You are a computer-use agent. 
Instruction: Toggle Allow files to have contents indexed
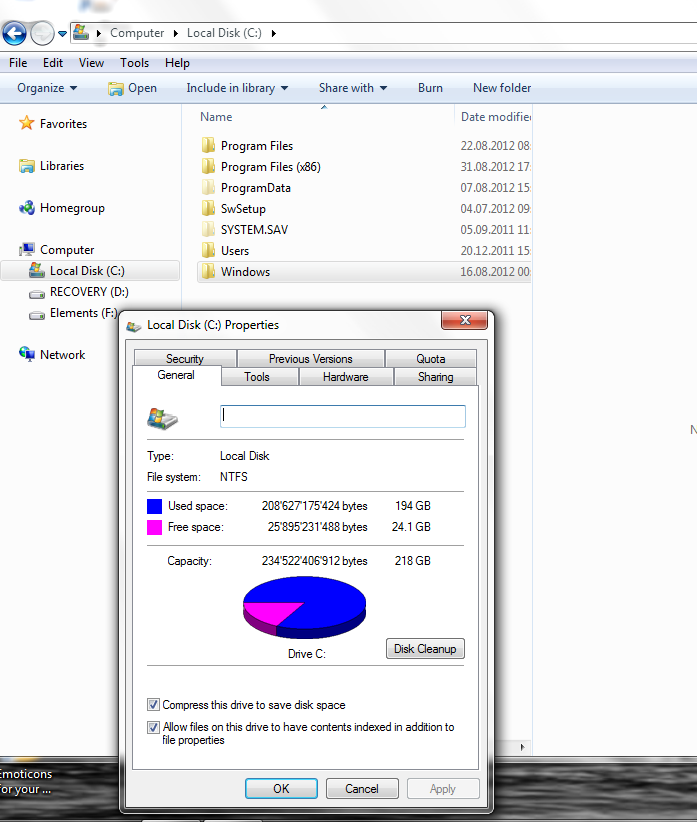pyautogui.click(x=153, y=727)
